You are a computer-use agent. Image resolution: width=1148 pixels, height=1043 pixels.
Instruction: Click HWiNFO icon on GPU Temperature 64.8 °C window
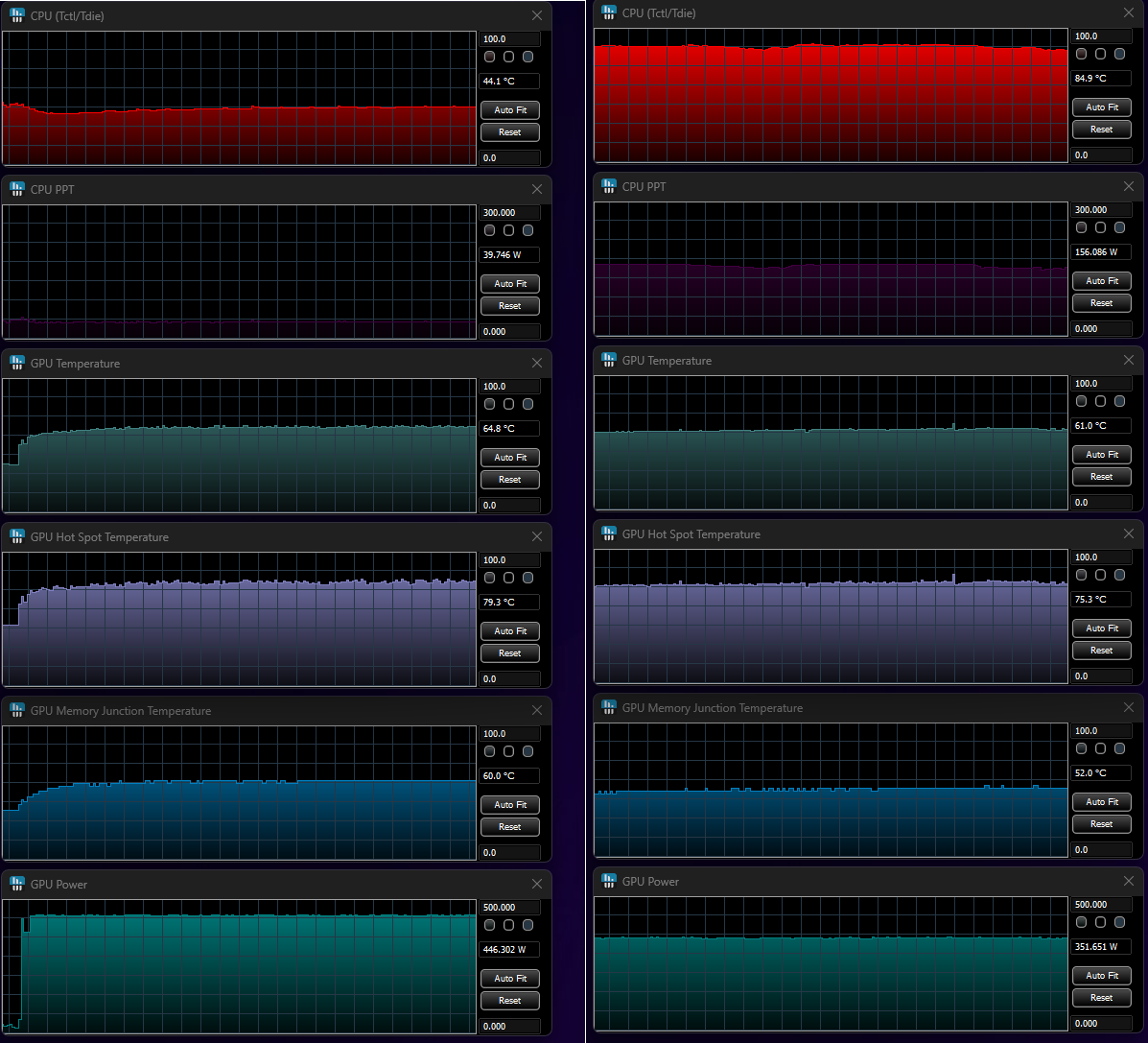point(16,363)
